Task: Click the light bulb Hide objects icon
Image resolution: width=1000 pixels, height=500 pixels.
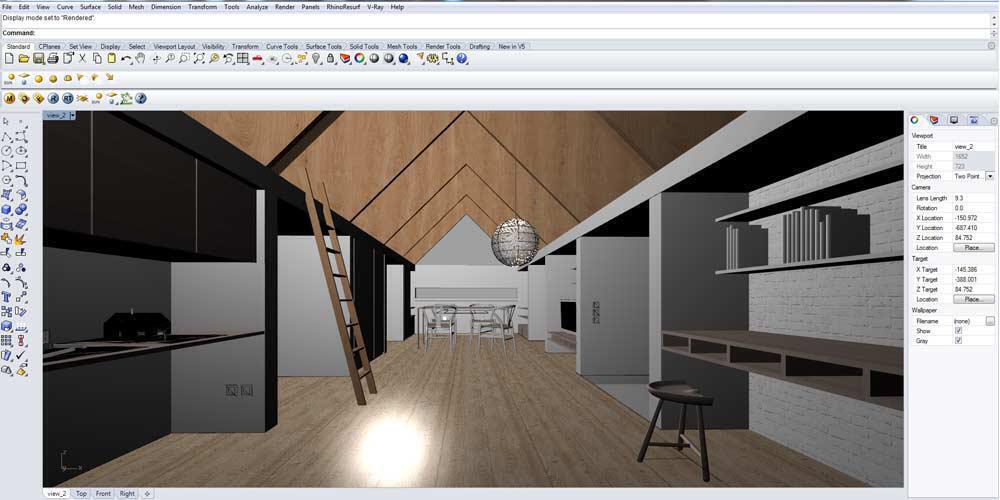Action: click(316, 58)
